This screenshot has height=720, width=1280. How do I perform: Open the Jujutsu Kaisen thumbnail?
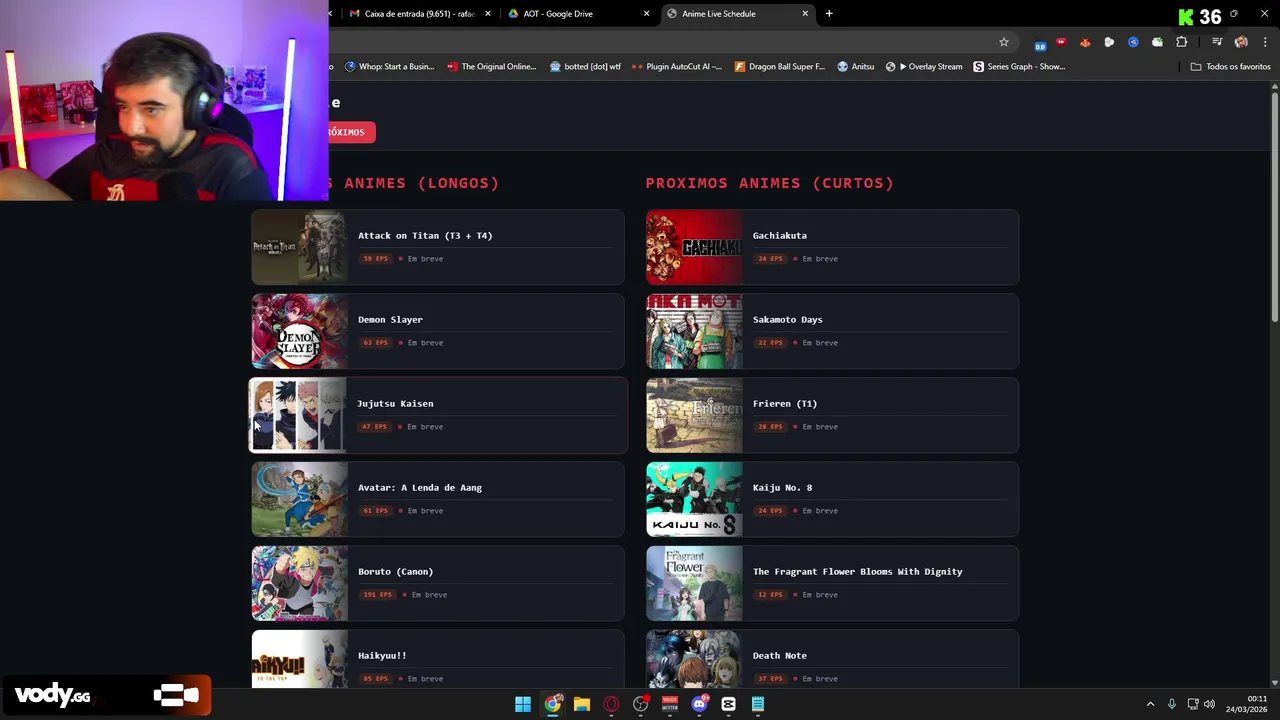pyautogui.click(x=297, y=415)
